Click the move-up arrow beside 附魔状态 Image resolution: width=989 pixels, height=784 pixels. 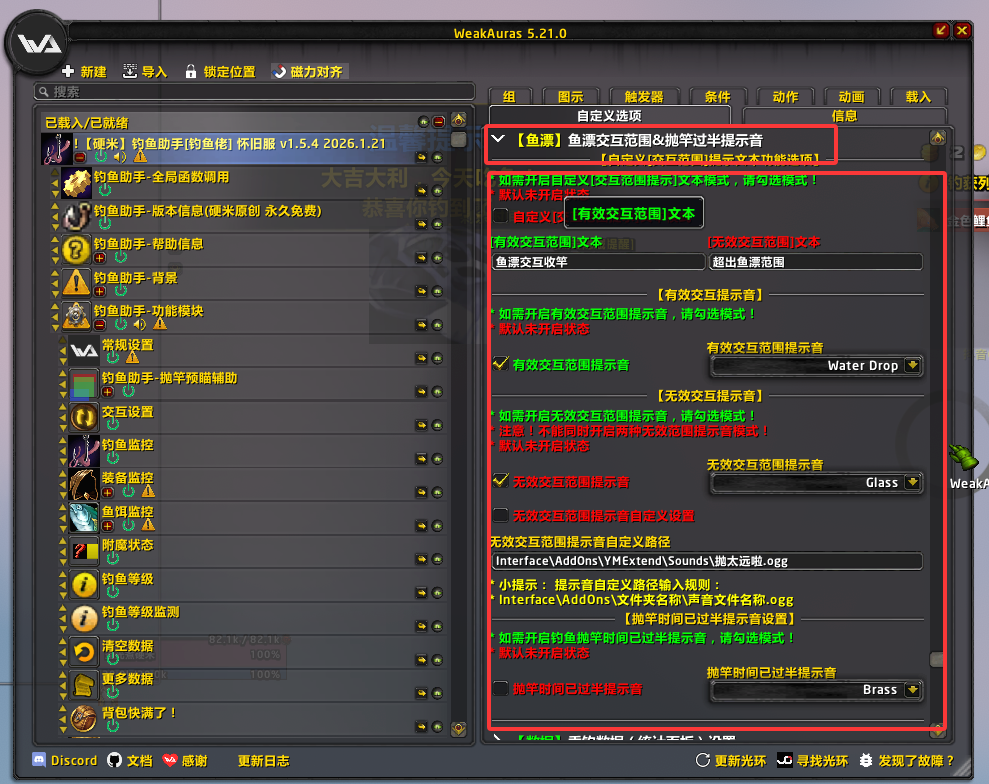tap(62, 542)
